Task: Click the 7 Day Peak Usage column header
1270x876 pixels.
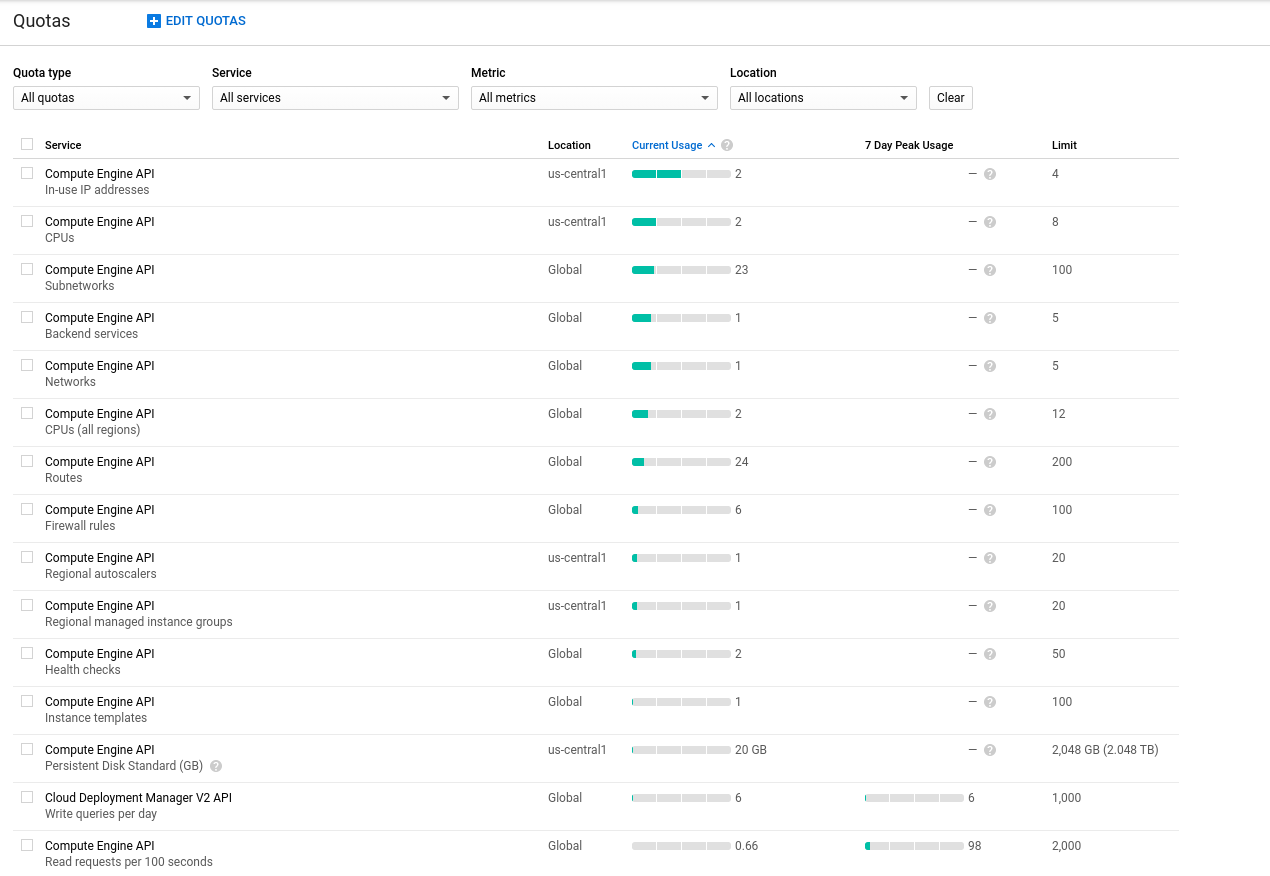Action: tap(908, 145)
